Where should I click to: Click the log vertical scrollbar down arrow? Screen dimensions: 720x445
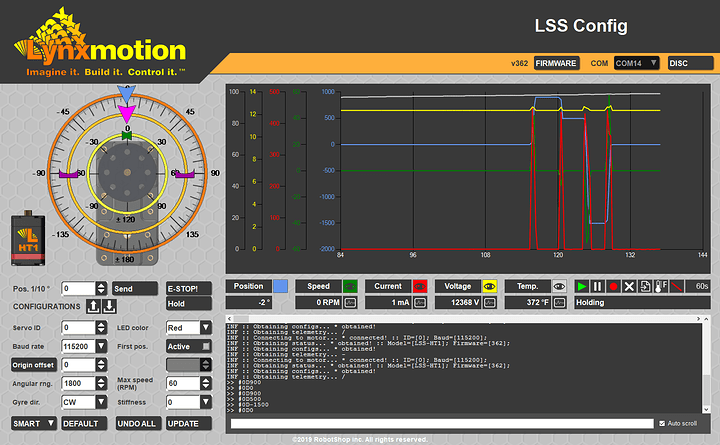pos(706,409)
